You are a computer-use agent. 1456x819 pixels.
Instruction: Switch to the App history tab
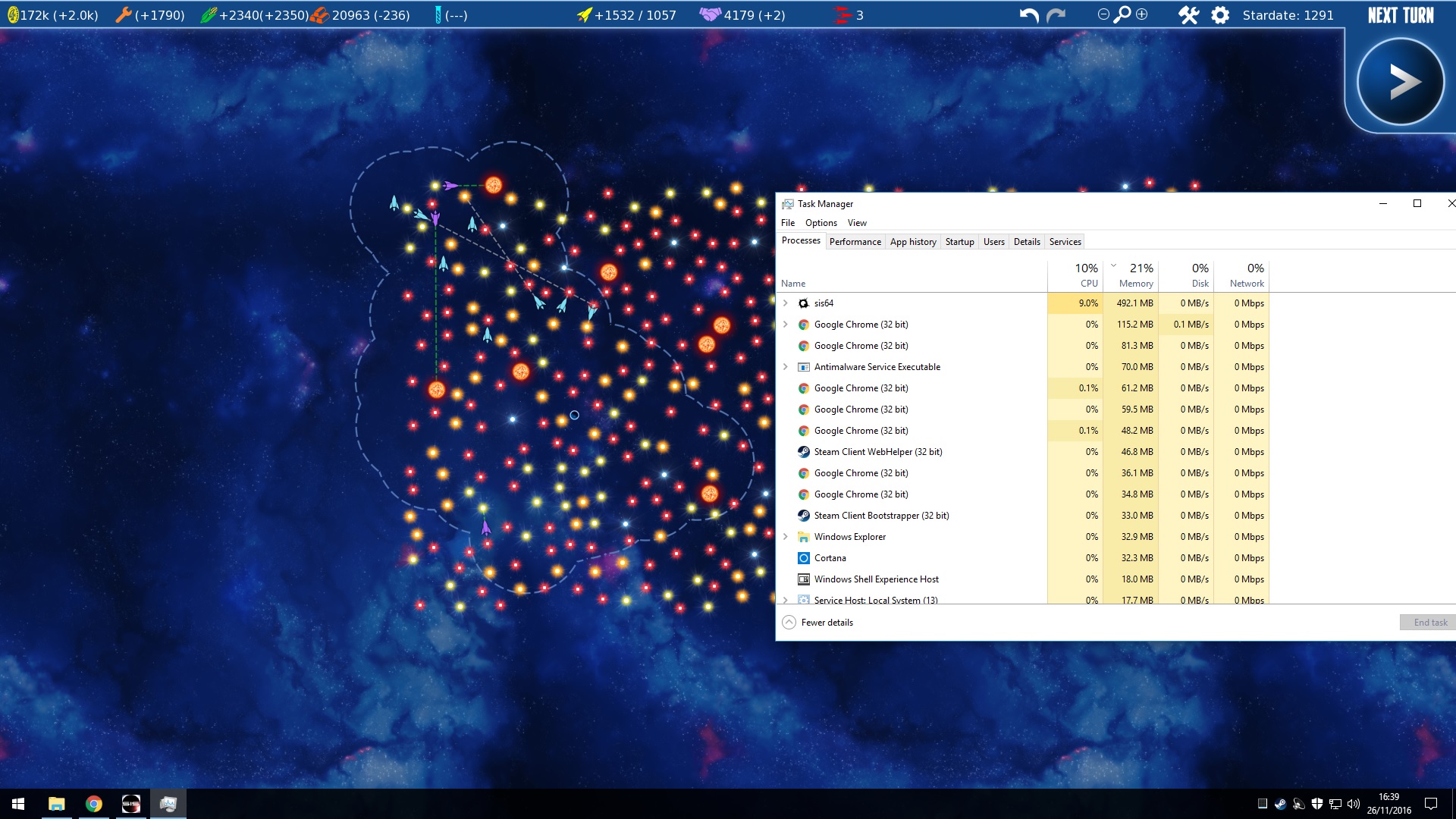pyautogui.click(x=913, y=242)
